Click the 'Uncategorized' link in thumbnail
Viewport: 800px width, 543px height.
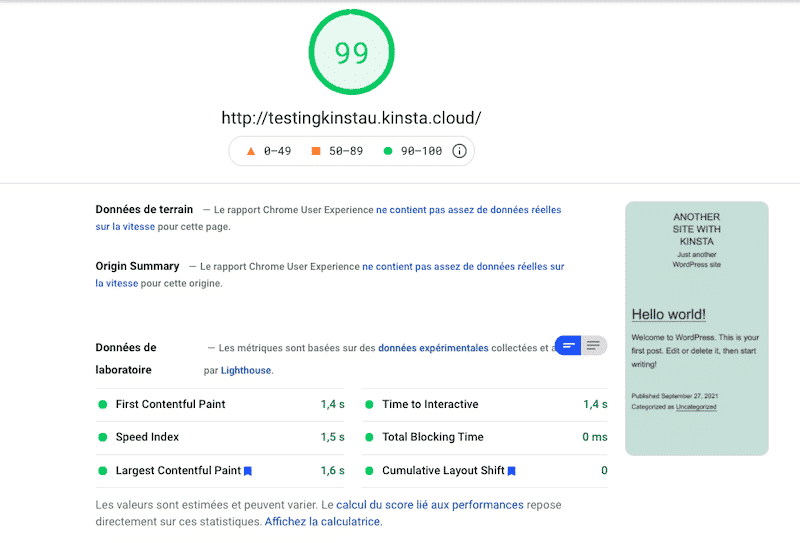point(696,407)
